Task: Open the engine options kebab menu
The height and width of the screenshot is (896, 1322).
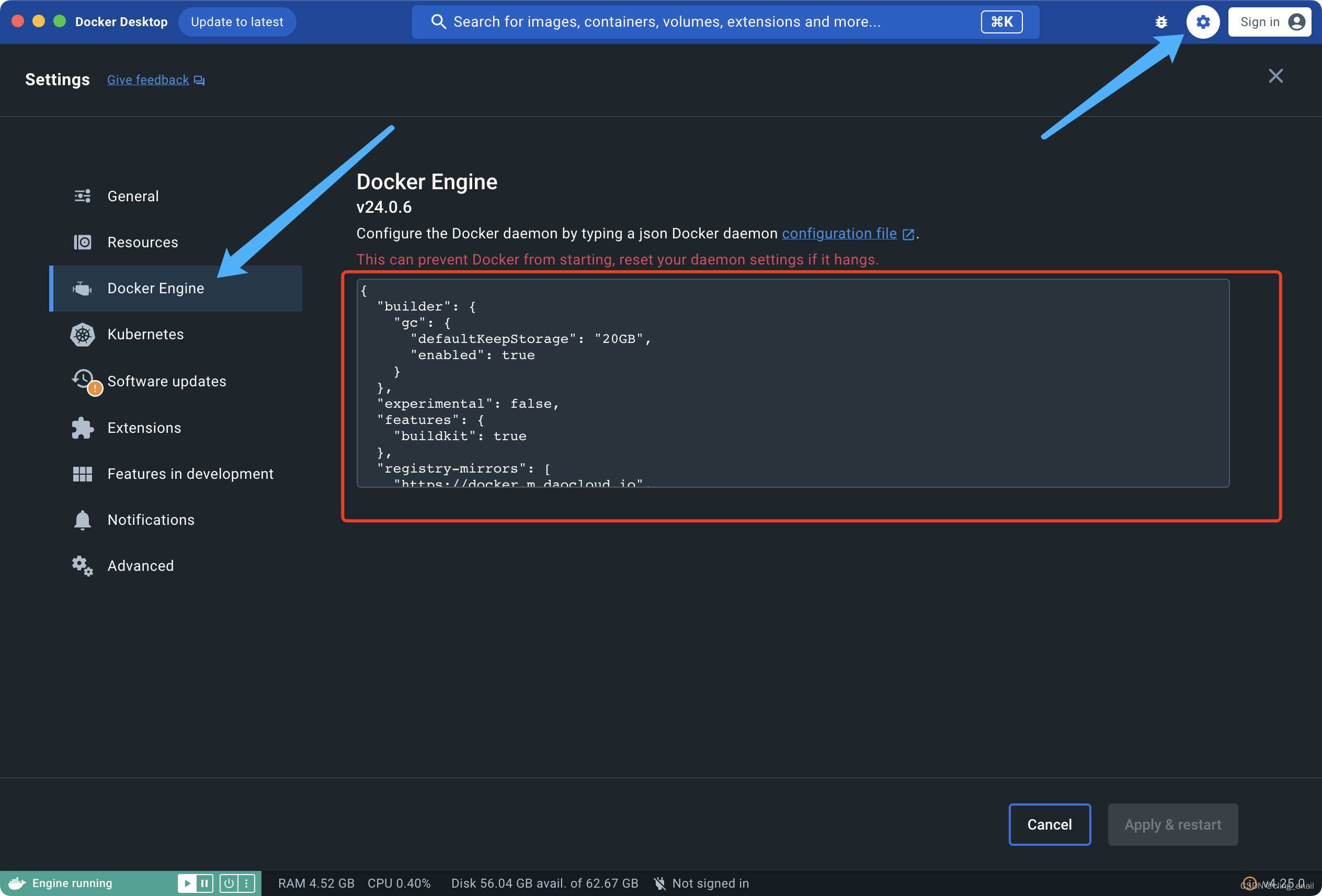Action: tap(246, 883)
